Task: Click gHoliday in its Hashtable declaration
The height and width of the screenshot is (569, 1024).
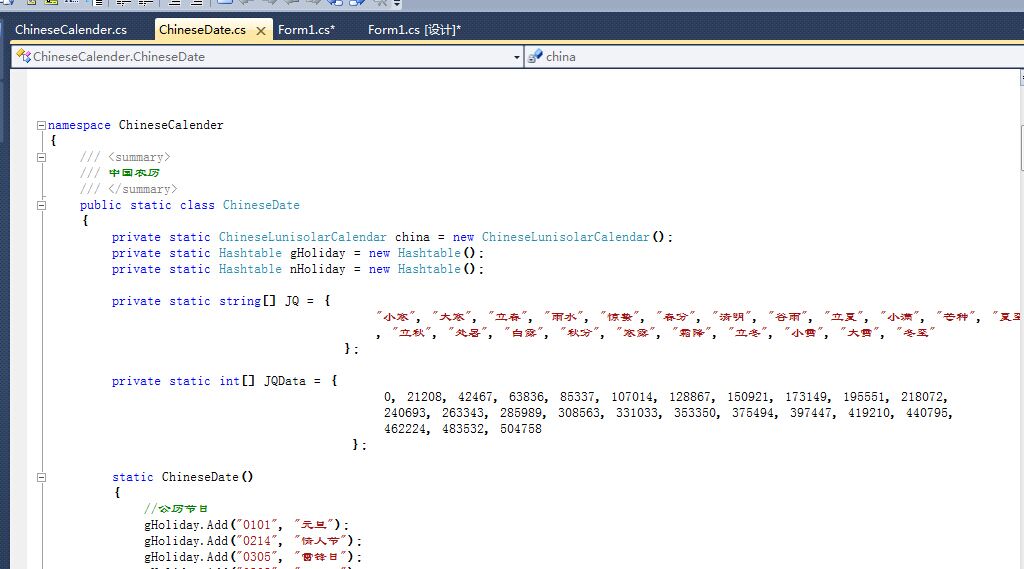Action: (x=317, y=253)
